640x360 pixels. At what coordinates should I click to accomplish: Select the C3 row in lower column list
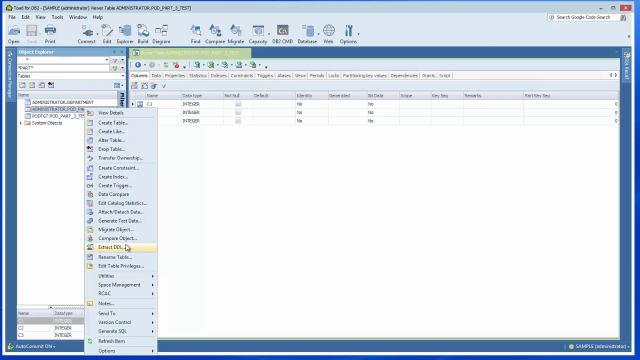point(50,335)
